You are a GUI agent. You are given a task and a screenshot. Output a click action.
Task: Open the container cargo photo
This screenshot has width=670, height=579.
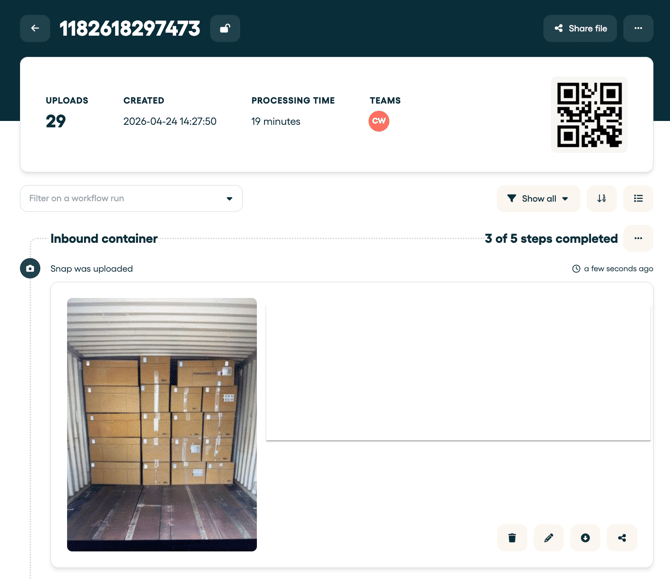point(162,424)
